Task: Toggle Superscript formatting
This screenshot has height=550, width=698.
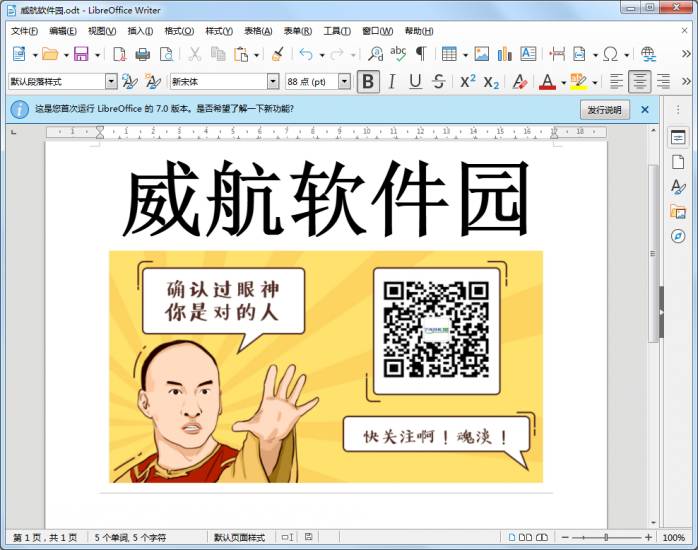Action: [467, 82]
